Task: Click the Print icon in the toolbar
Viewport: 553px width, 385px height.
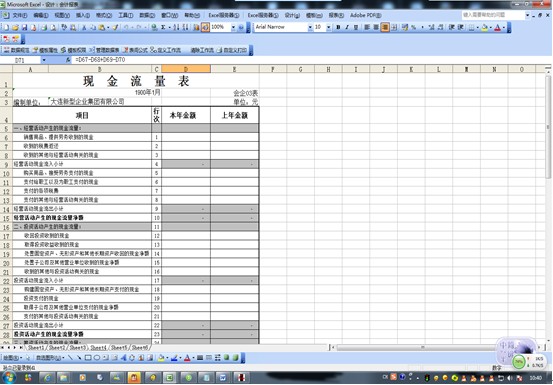Action: click(44, 28)
